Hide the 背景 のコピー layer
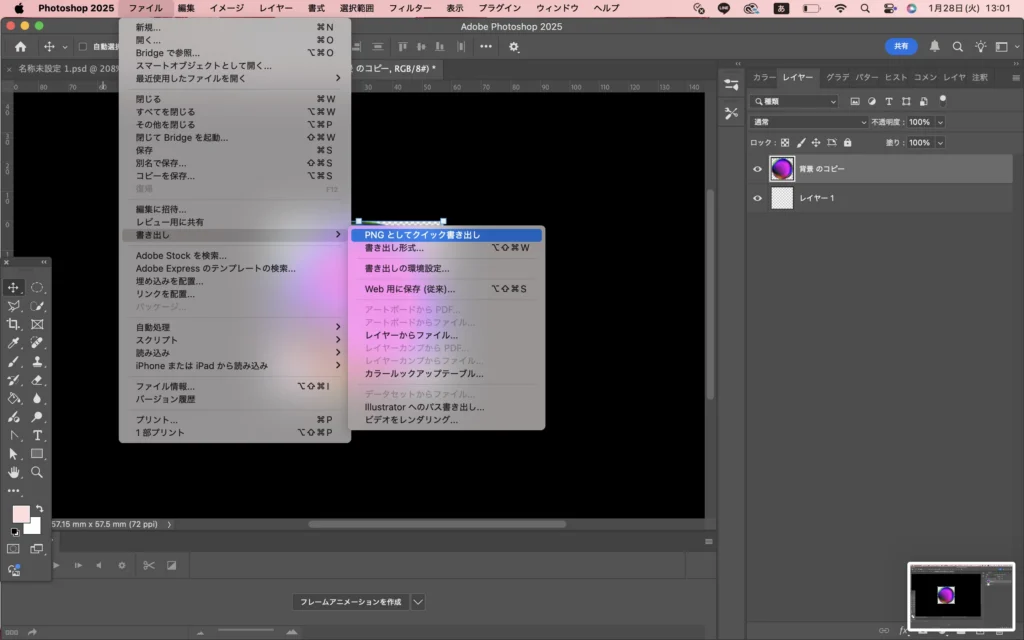 tap(757, 169)
